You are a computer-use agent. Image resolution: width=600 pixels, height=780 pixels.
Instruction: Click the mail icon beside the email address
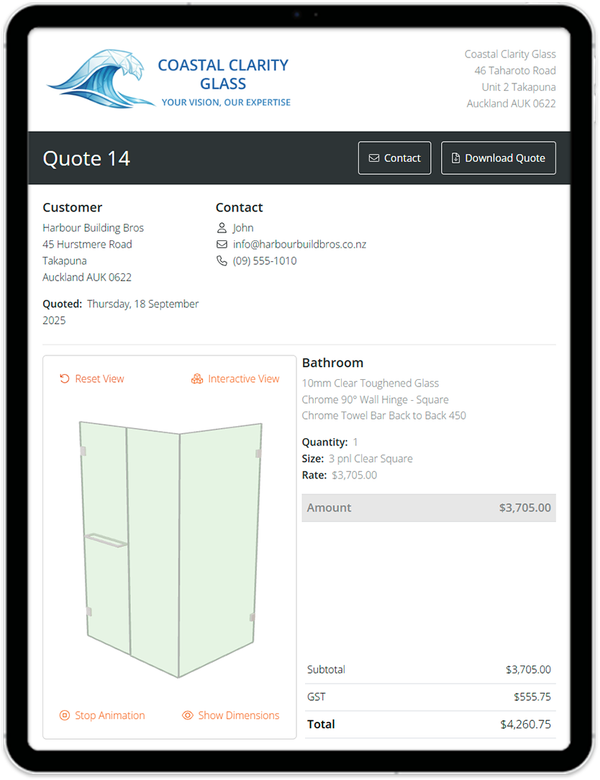pos(222,244)
